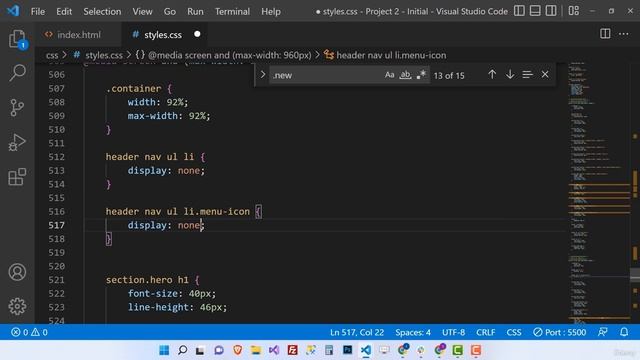Close the Find widget
Image resolution: width=640 pixels, height=360 pixels.
(545, 74)
